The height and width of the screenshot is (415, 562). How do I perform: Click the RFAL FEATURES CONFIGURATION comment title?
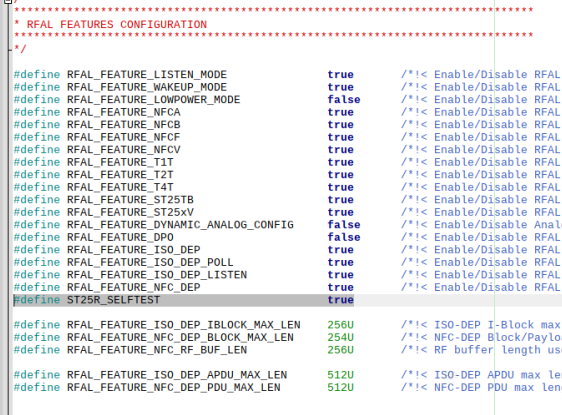[117, 24]
